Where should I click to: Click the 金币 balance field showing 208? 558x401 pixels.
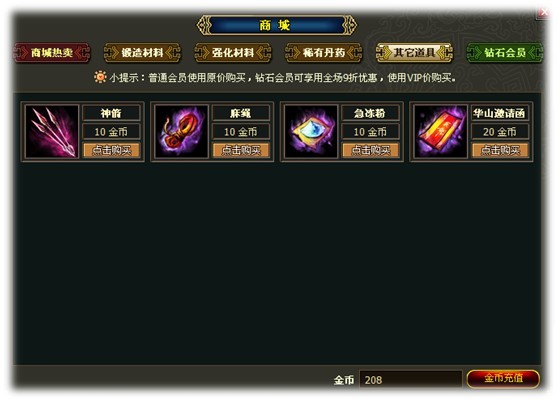(x=411, y=380)
